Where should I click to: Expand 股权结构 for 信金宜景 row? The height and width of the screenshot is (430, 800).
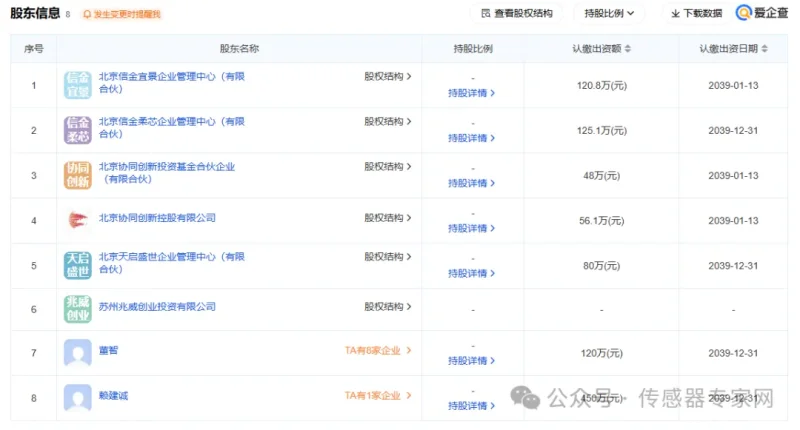388,77
